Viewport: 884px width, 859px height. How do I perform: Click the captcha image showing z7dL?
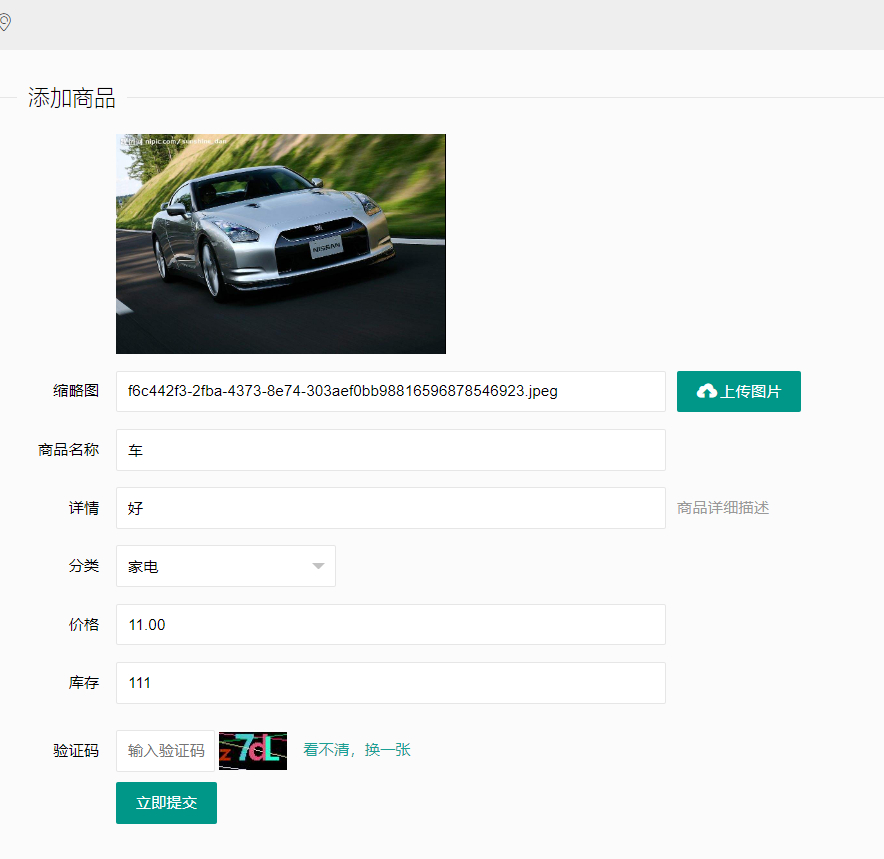click(252, 749)
